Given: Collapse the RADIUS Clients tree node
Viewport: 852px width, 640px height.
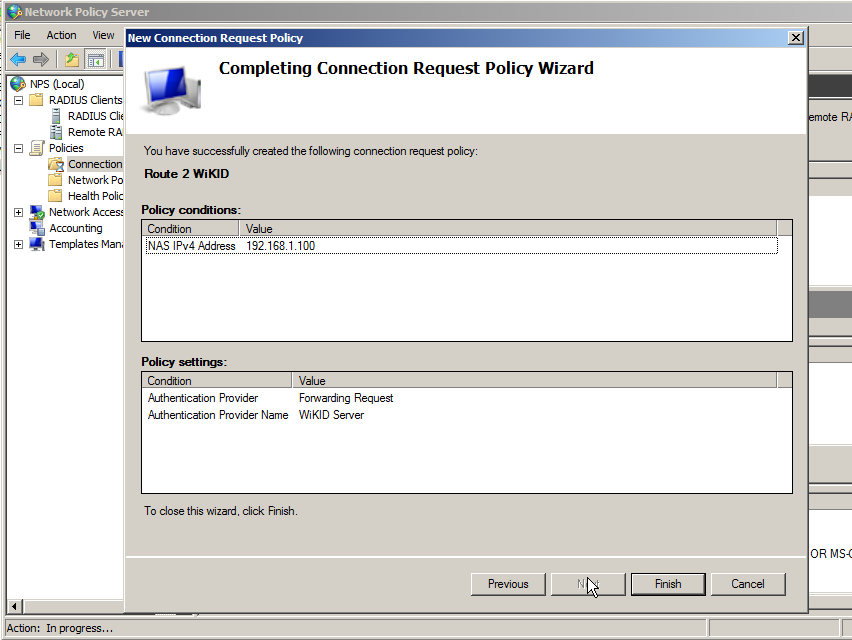Looking at the screenshot, I should point(18,100).
